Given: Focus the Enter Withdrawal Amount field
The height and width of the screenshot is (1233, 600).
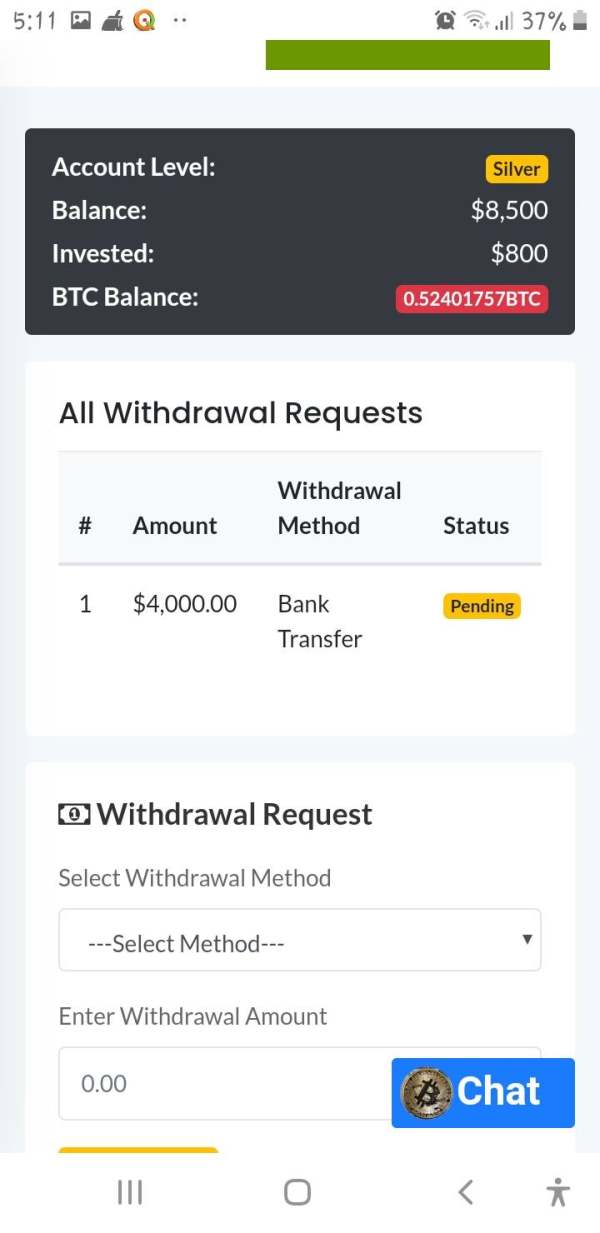Looking at the screenshot, I should 225,1084.
